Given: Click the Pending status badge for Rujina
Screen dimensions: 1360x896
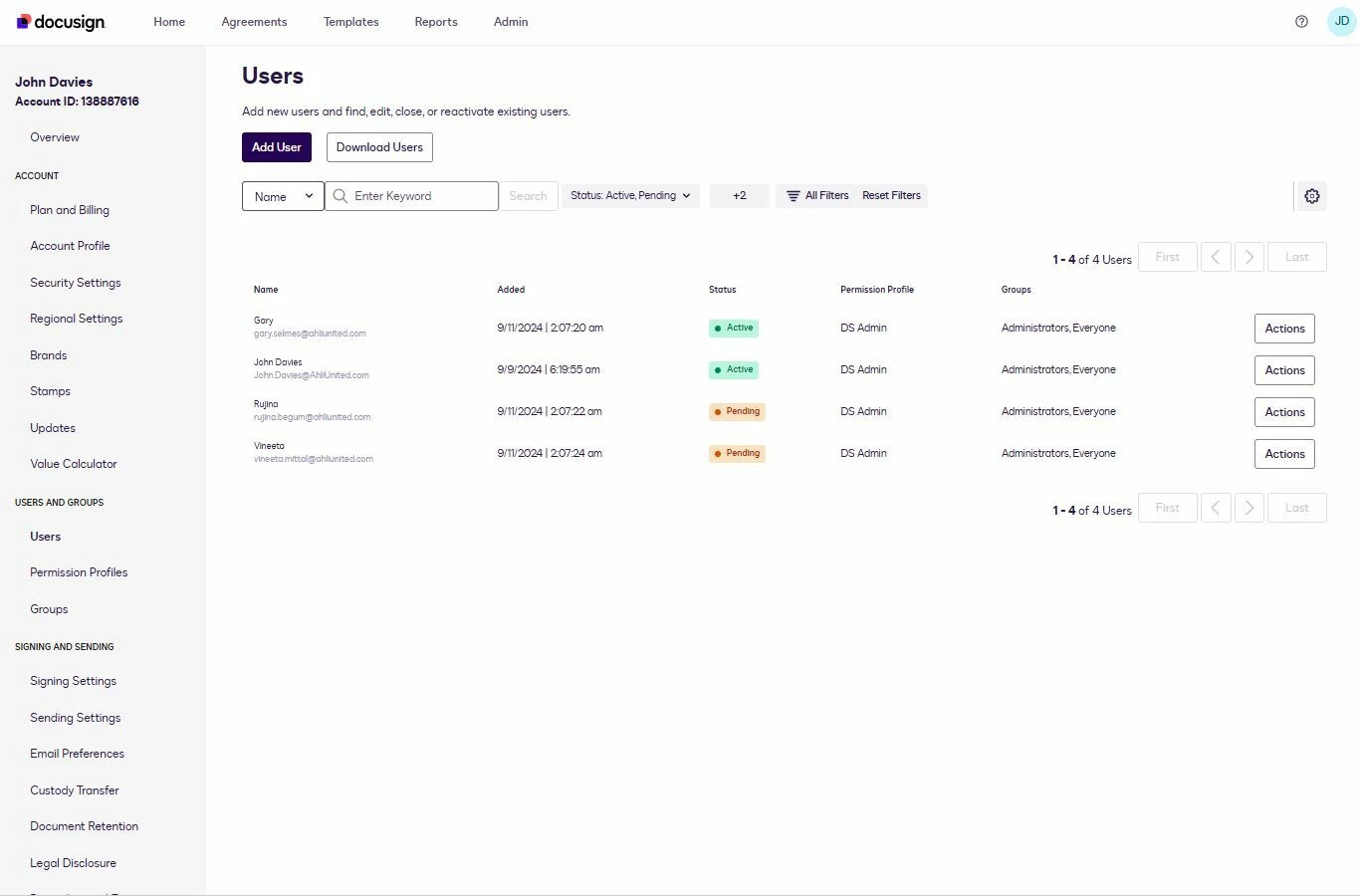Looking at the screenshot, I should [737, 411].
